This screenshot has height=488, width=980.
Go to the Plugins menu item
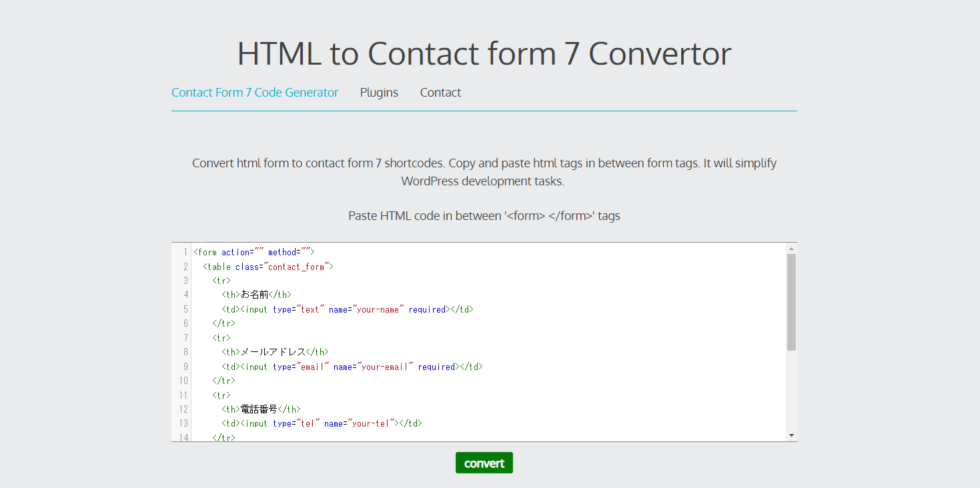pos(379,92)
